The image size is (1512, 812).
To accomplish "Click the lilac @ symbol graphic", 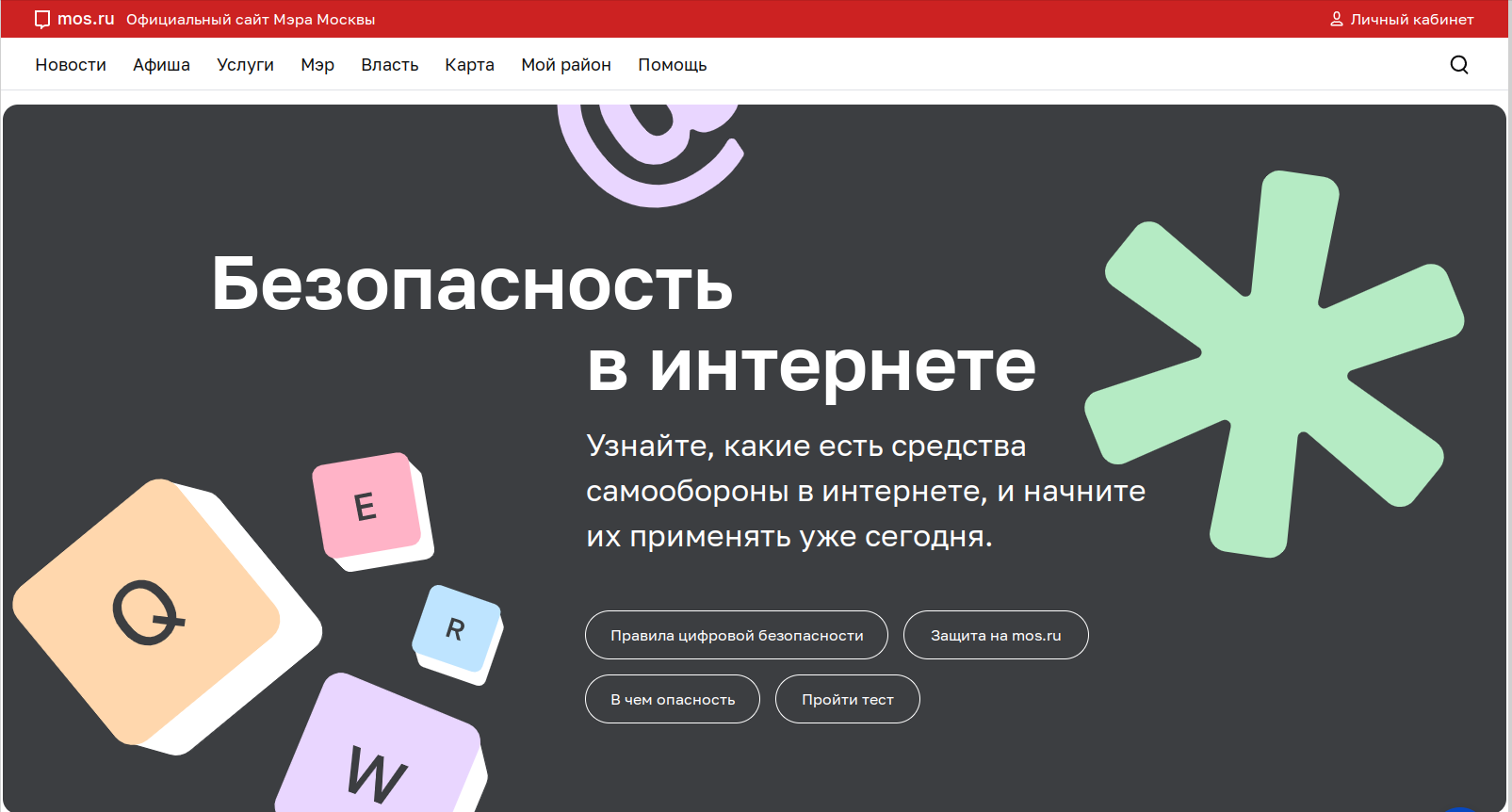I will click(650, 151).
